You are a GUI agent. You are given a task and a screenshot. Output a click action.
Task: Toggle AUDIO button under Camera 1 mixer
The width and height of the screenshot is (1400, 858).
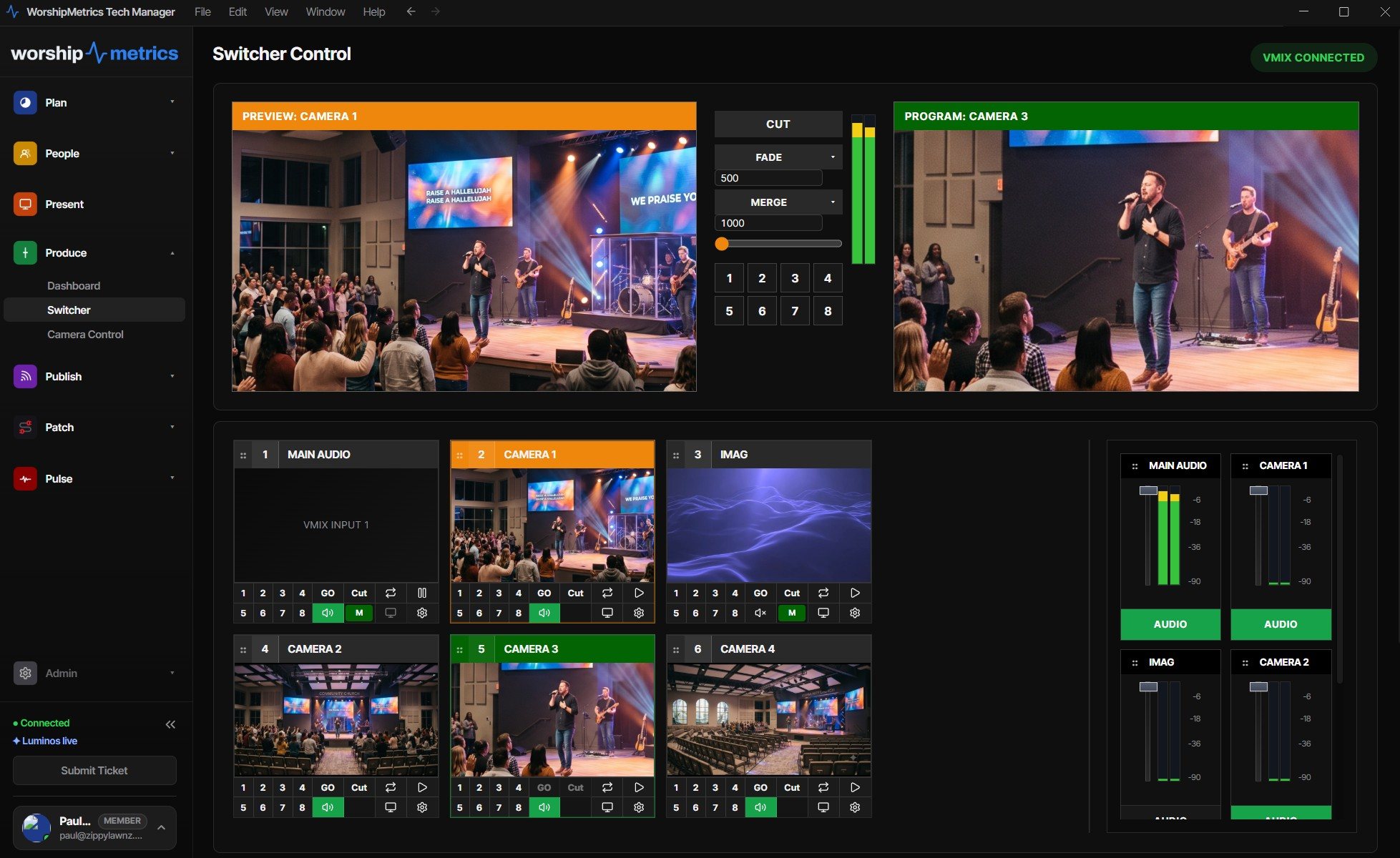(x=1281, y=624)
